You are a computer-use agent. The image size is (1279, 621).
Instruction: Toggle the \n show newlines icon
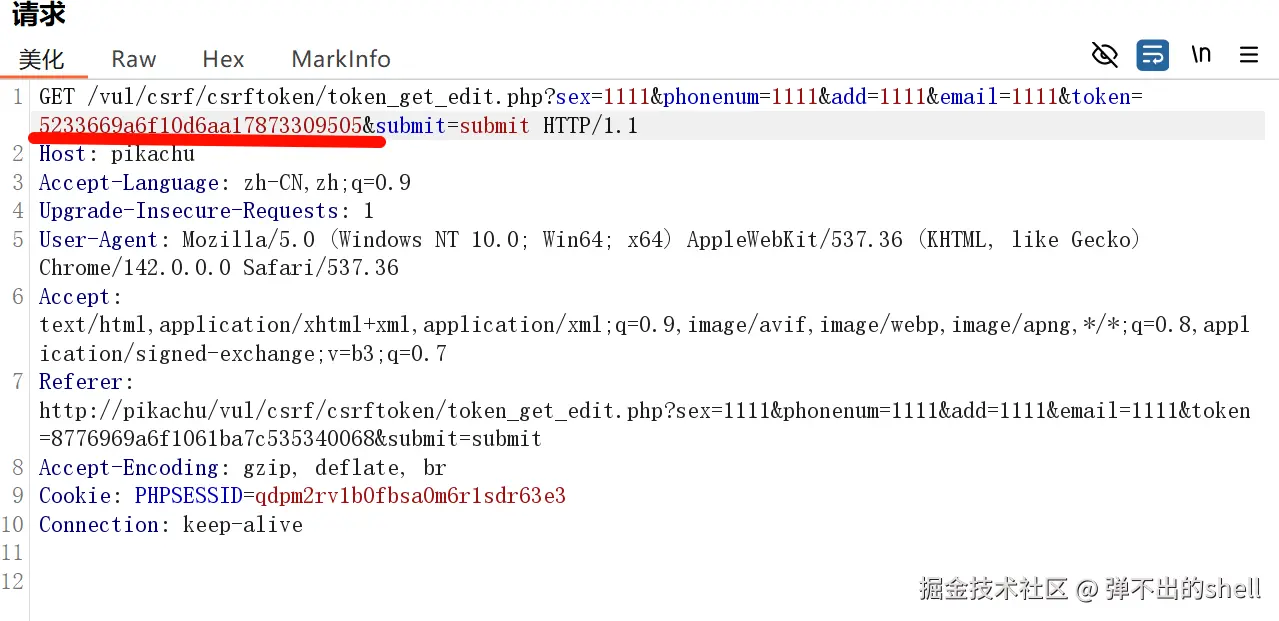click(1201, 55)
